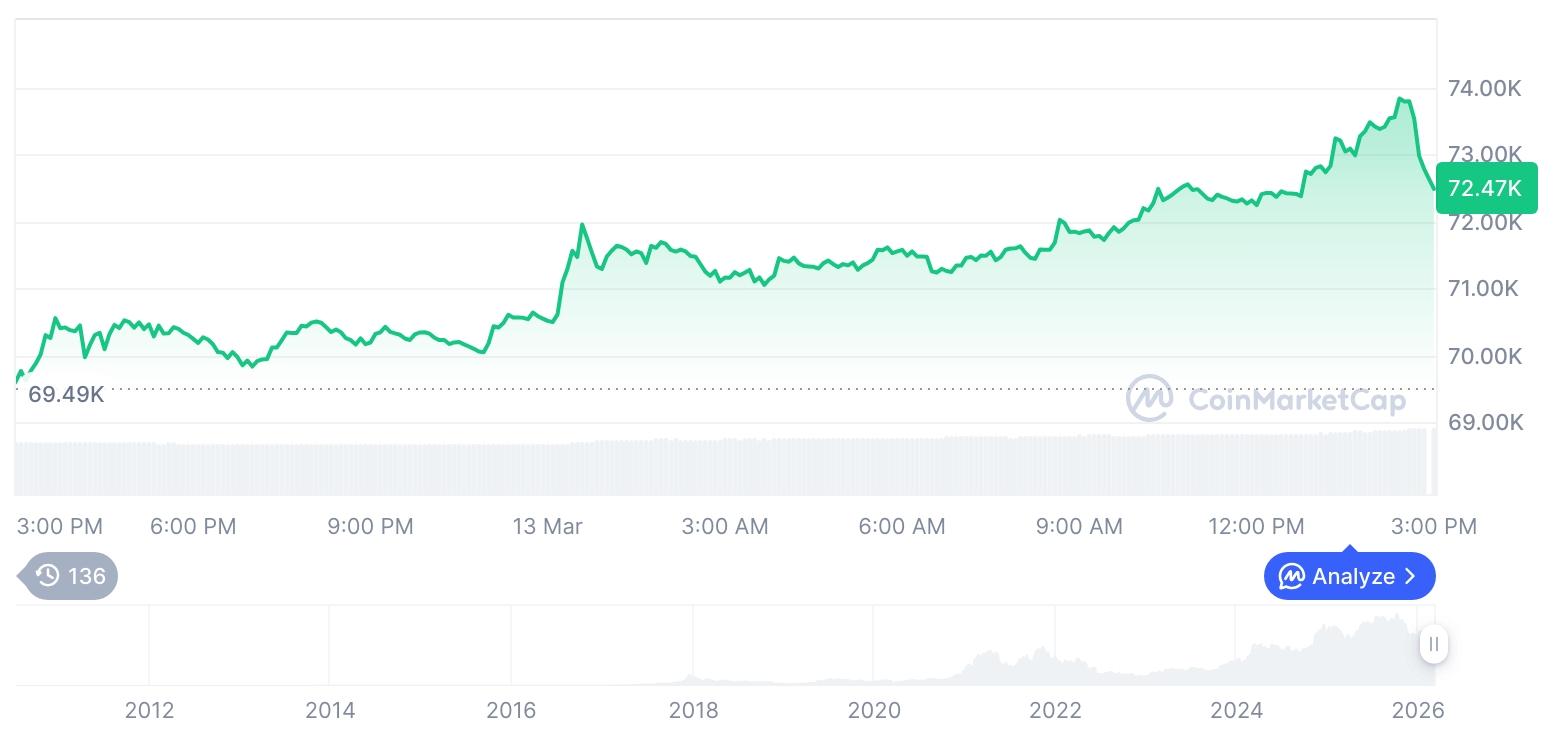Click the 2016 year marker on the timeline
The width and height of the screenshot is (1566, 732).
(511, 710)
